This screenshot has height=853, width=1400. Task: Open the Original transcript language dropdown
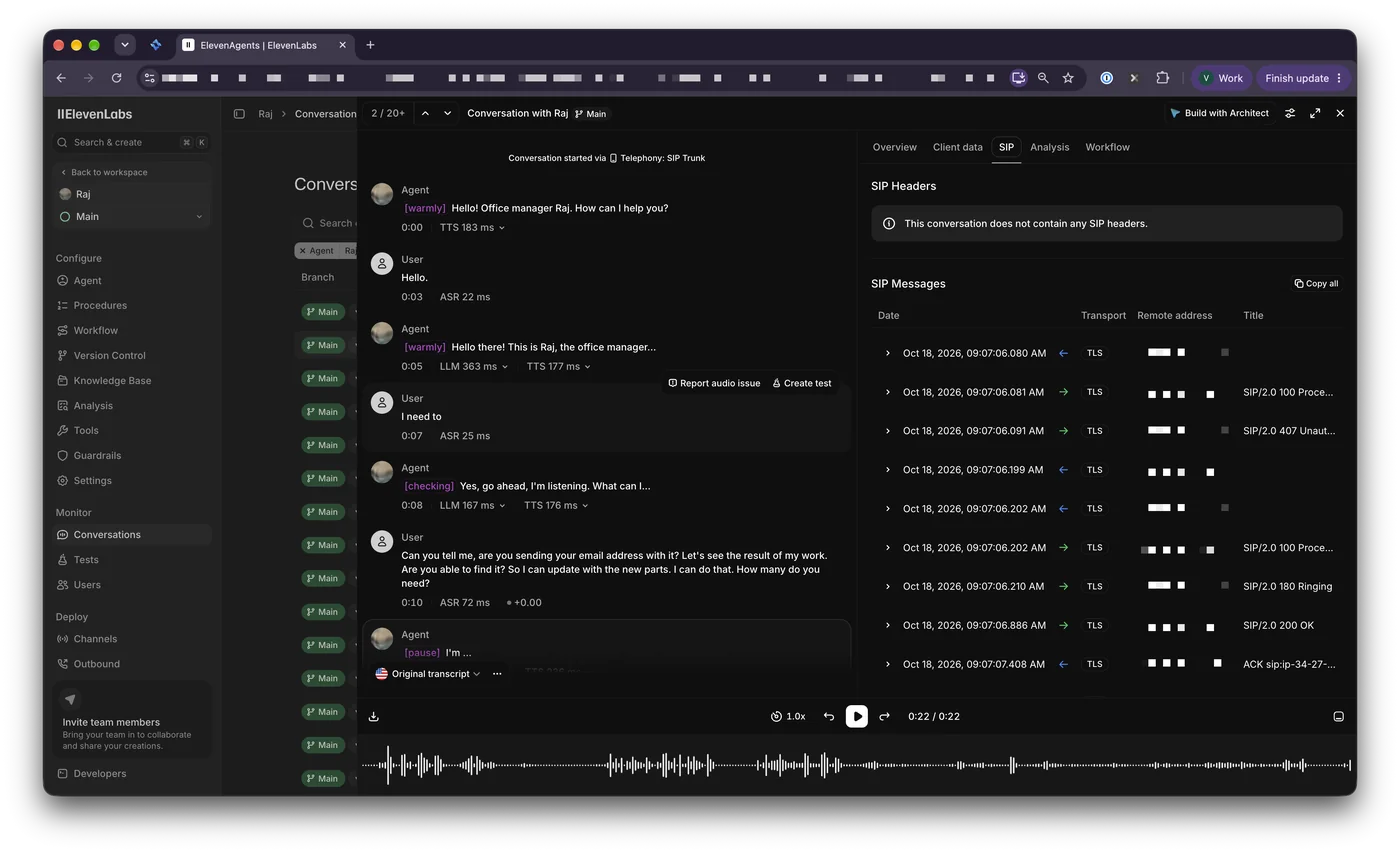(x=428, y=674)
